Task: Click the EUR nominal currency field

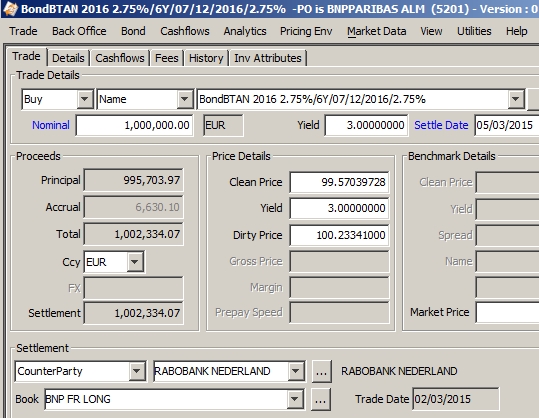Action: [x=223, y=125]
